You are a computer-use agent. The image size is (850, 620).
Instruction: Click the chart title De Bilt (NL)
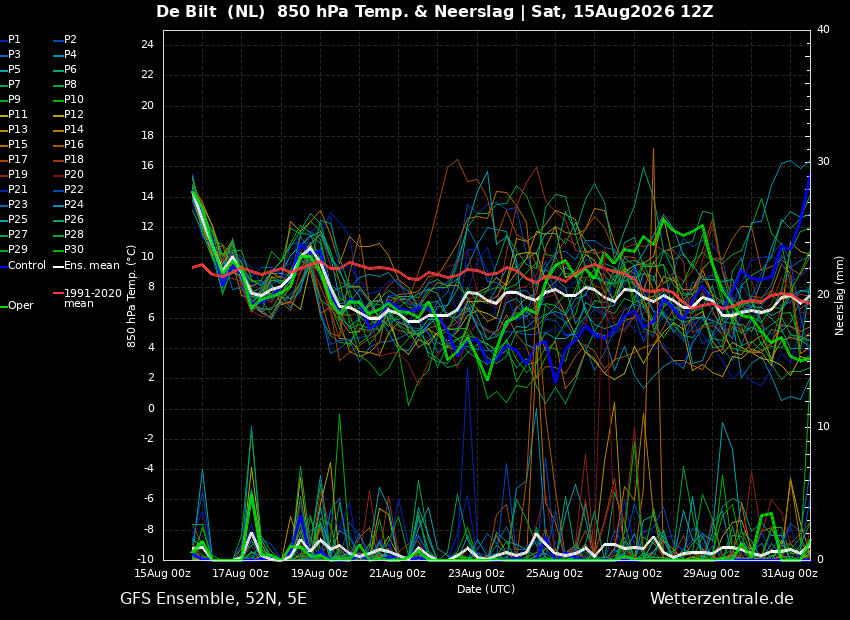coord(211,11)
